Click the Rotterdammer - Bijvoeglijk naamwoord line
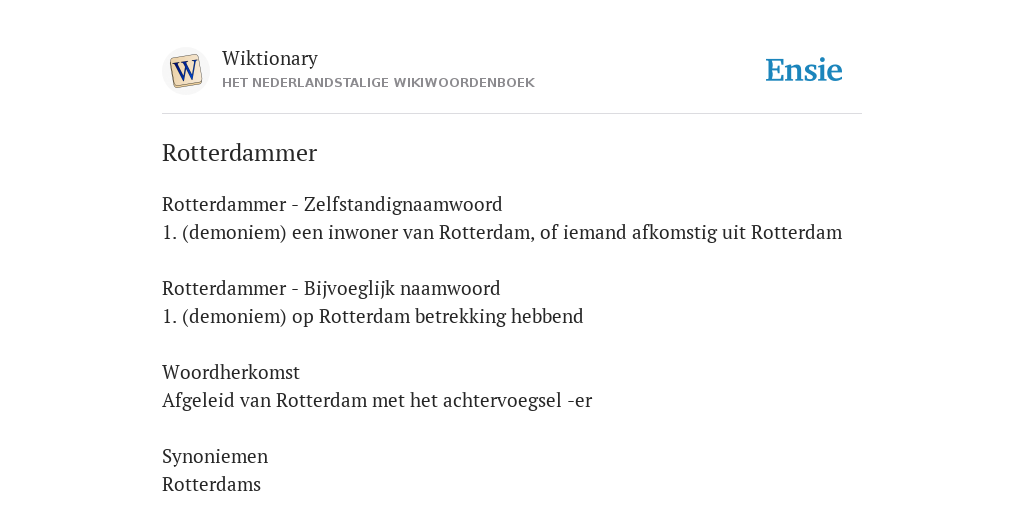 coord(331,289)
